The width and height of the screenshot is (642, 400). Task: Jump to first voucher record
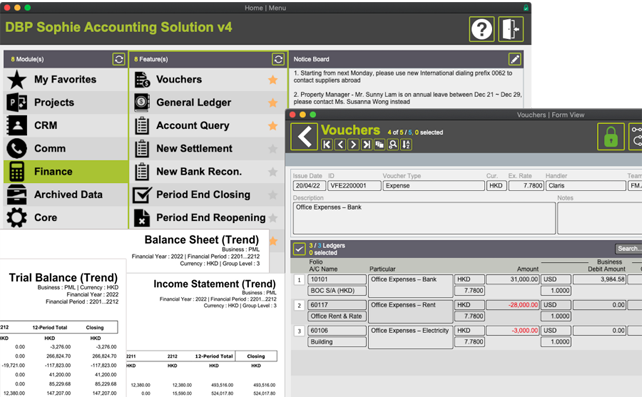click(x=327, y=145)
